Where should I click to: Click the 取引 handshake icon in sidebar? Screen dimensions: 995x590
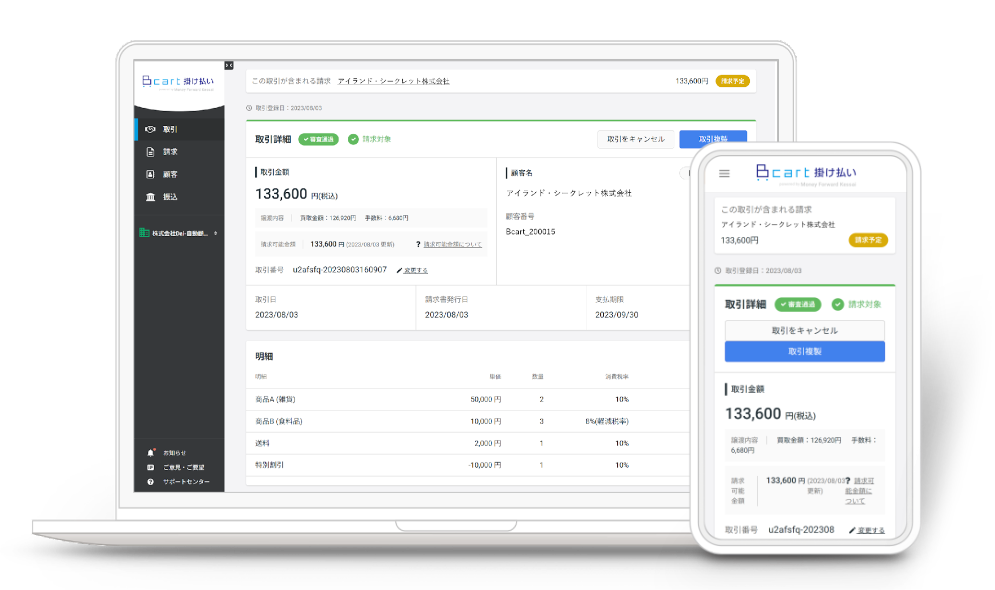(150, 129)
